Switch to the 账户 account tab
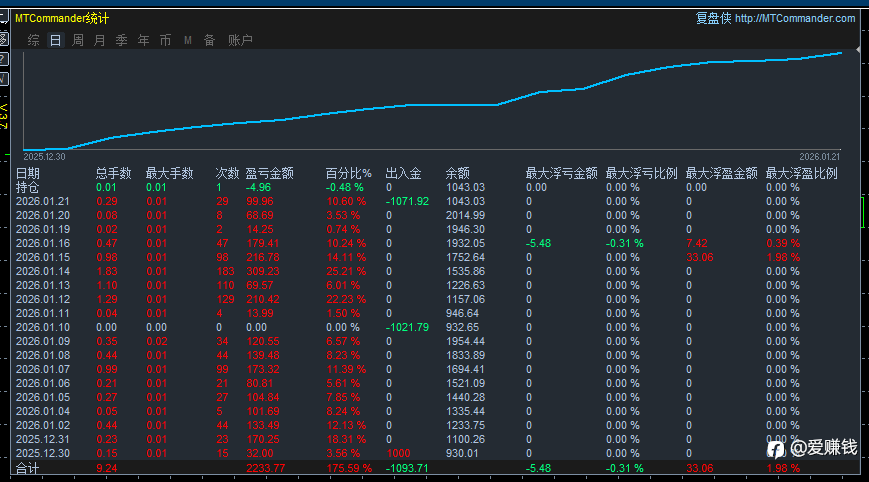Screen dimensions: 869x482 240,40
